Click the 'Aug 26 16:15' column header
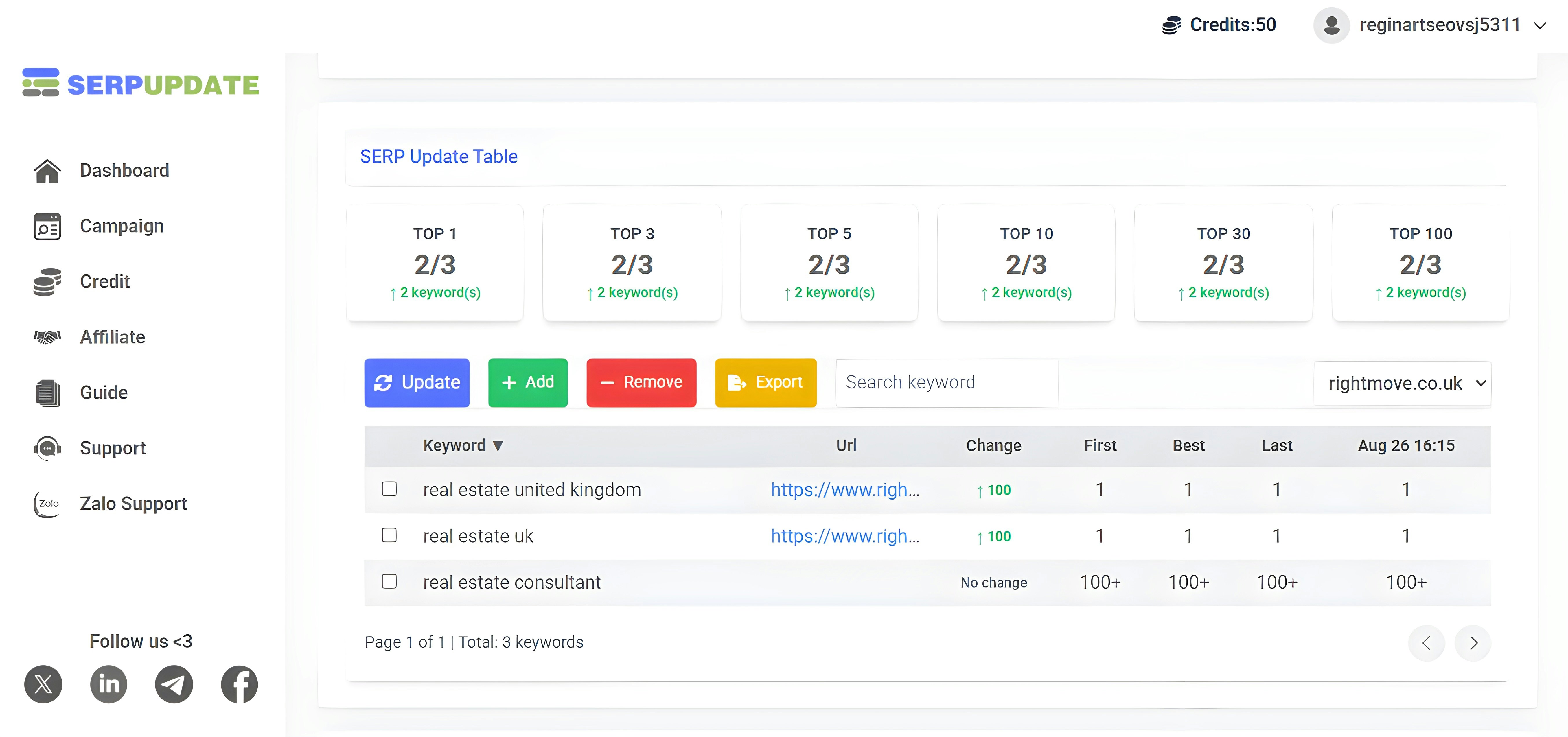Viewport: 1568px width, 737px height. [x=1406, y=445]
